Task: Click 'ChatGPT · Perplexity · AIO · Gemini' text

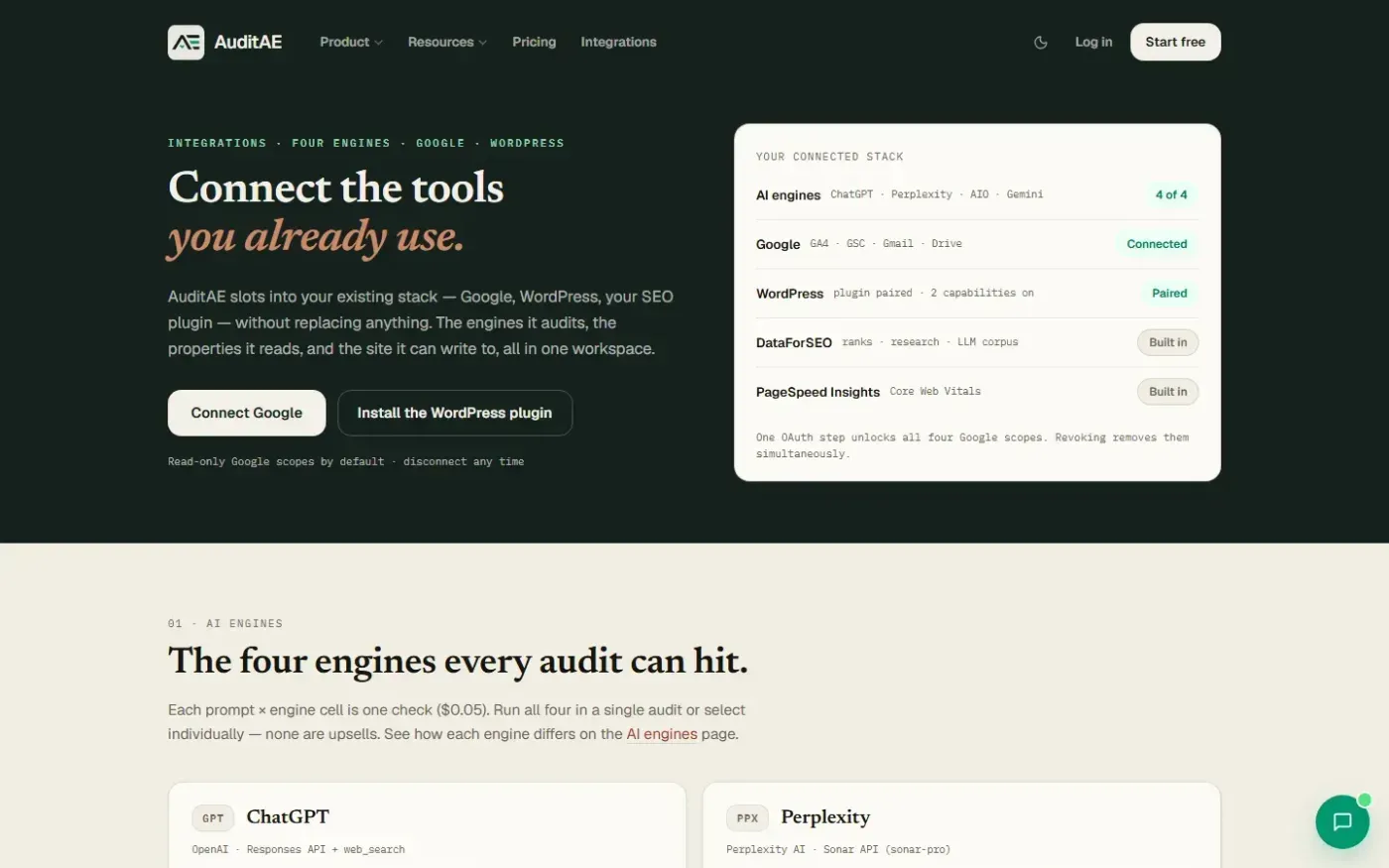Action: pyautogui.click(x=937, y=194)
